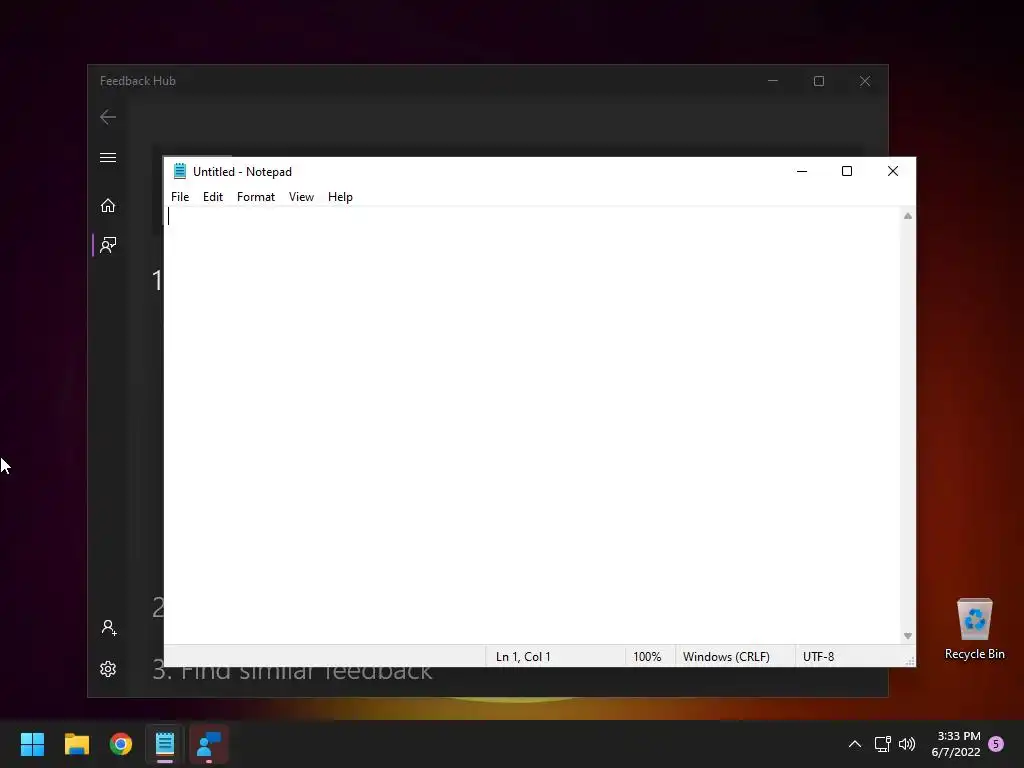Click the Notepad title bar app icon
Screen dimensions: 1024x768
180,171
